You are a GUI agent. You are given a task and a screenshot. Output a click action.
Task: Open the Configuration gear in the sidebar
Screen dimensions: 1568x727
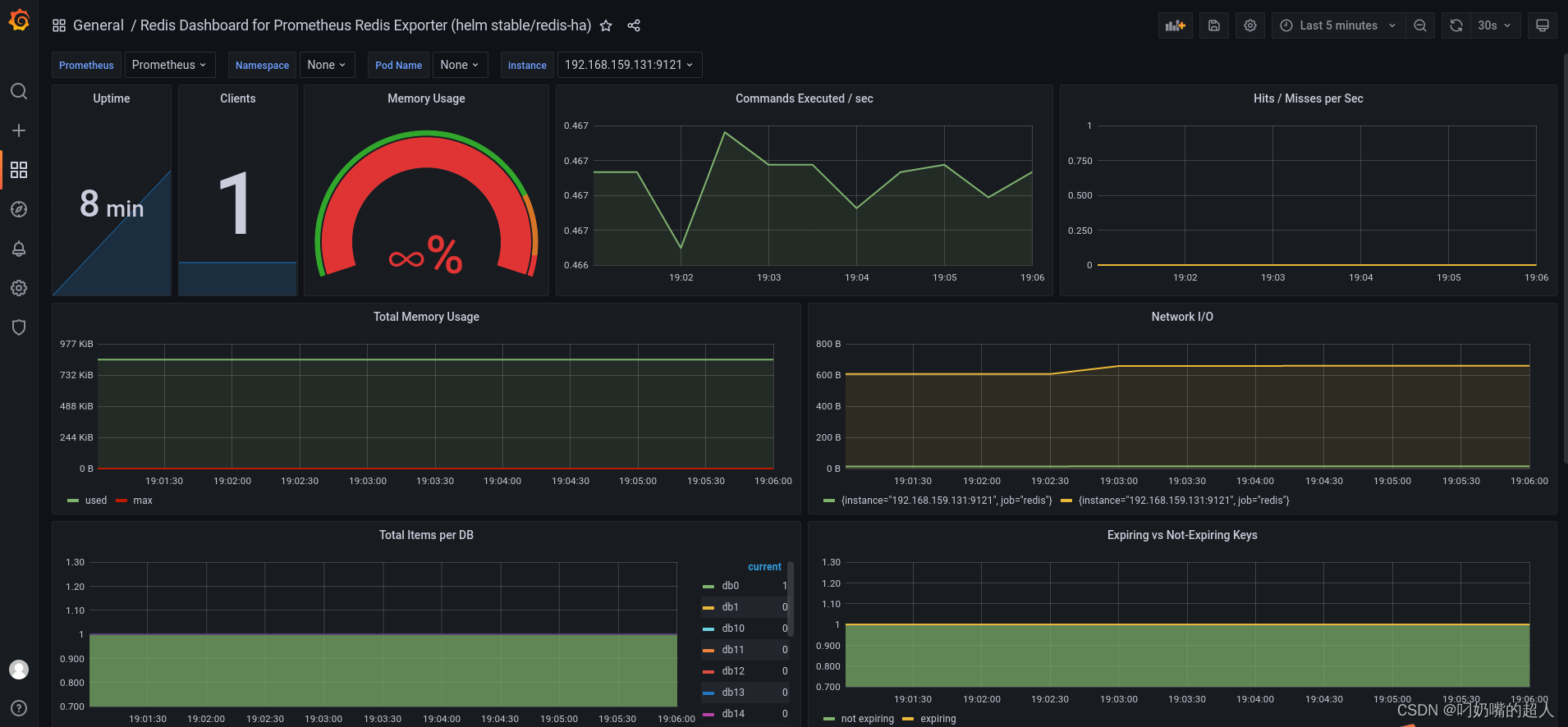[x=19, y=288]
